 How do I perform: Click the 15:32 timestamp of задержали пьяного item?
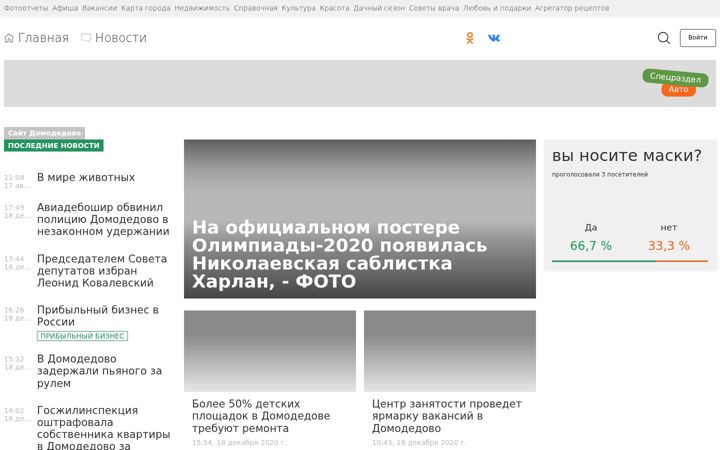pos(14,359)
